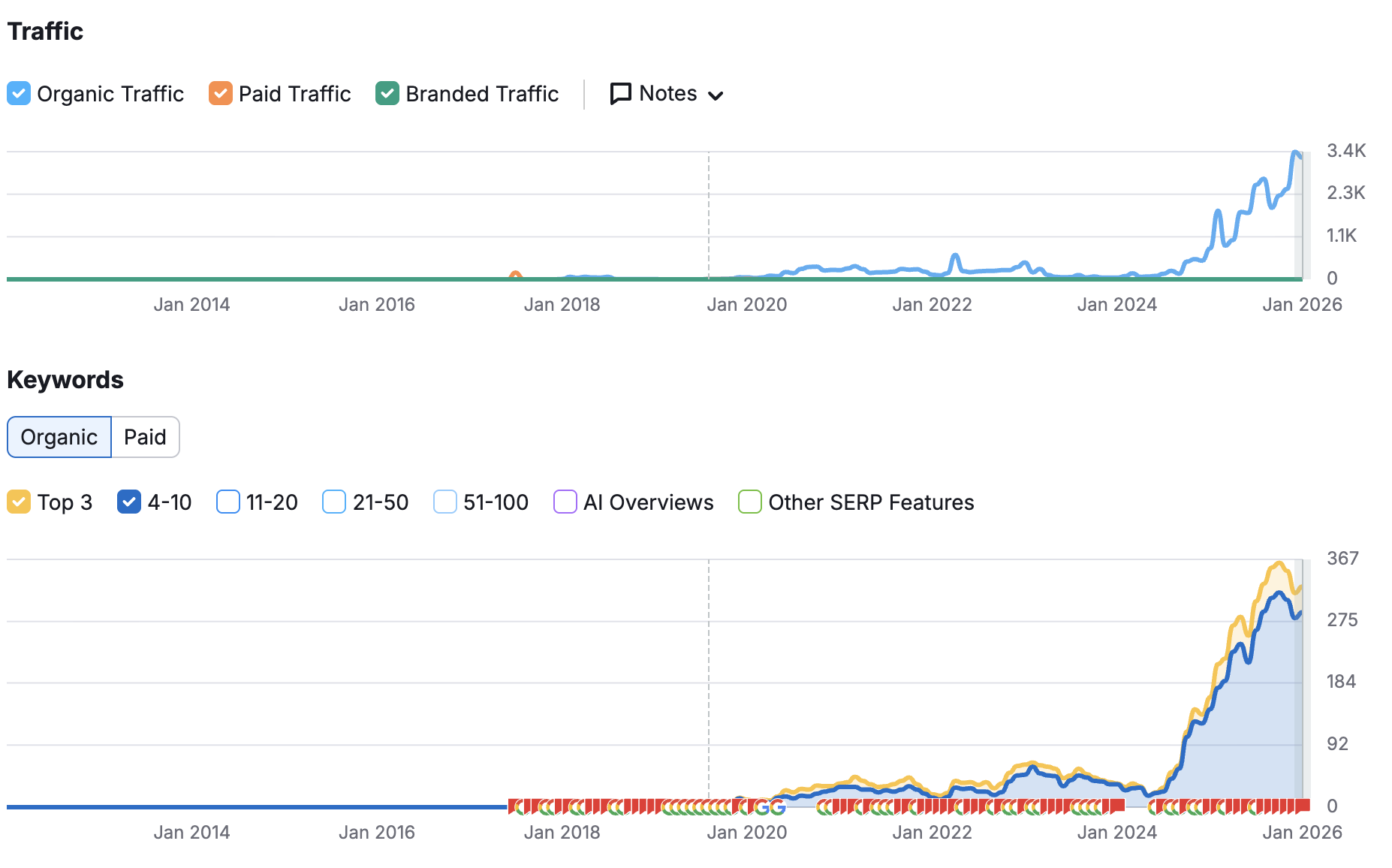Switch to the Paid keywords tab

point(145,437)
